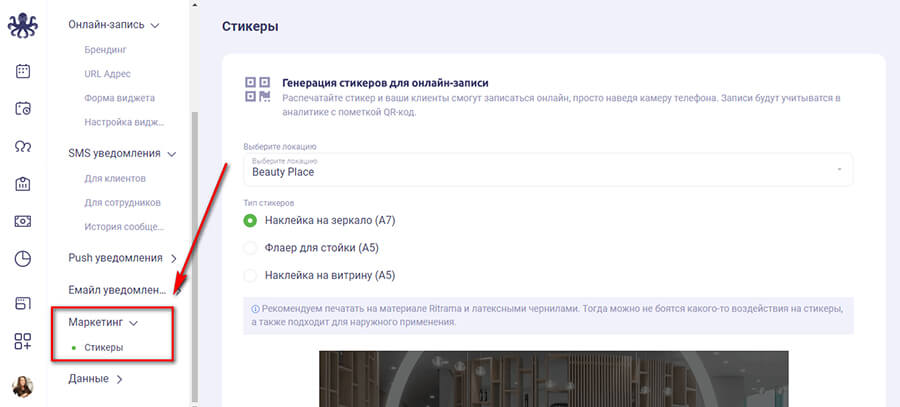Open the calendar icon in sidebar
The image size is (900, 407).
coord(23,71)
